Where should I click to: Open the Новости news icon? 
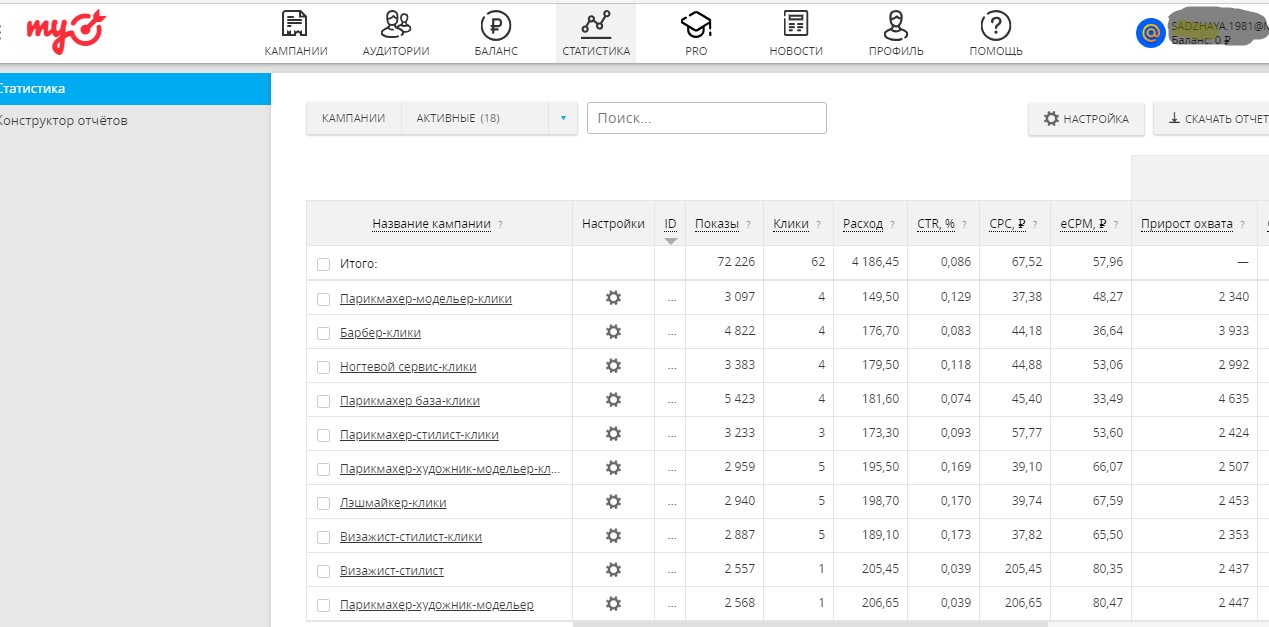(x=796, y=24)
